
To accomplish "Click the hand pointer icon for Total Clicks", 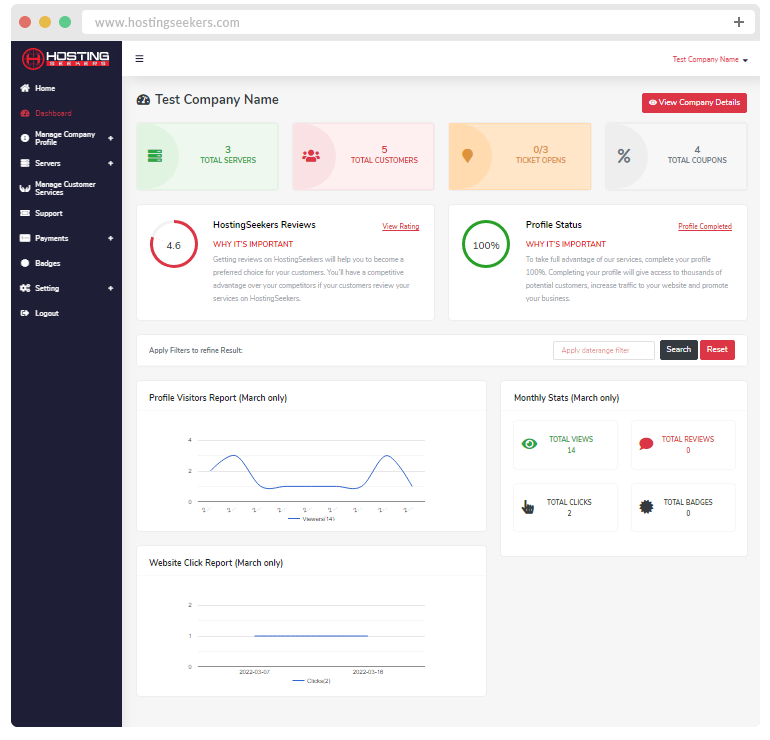I will coord(528,507).
